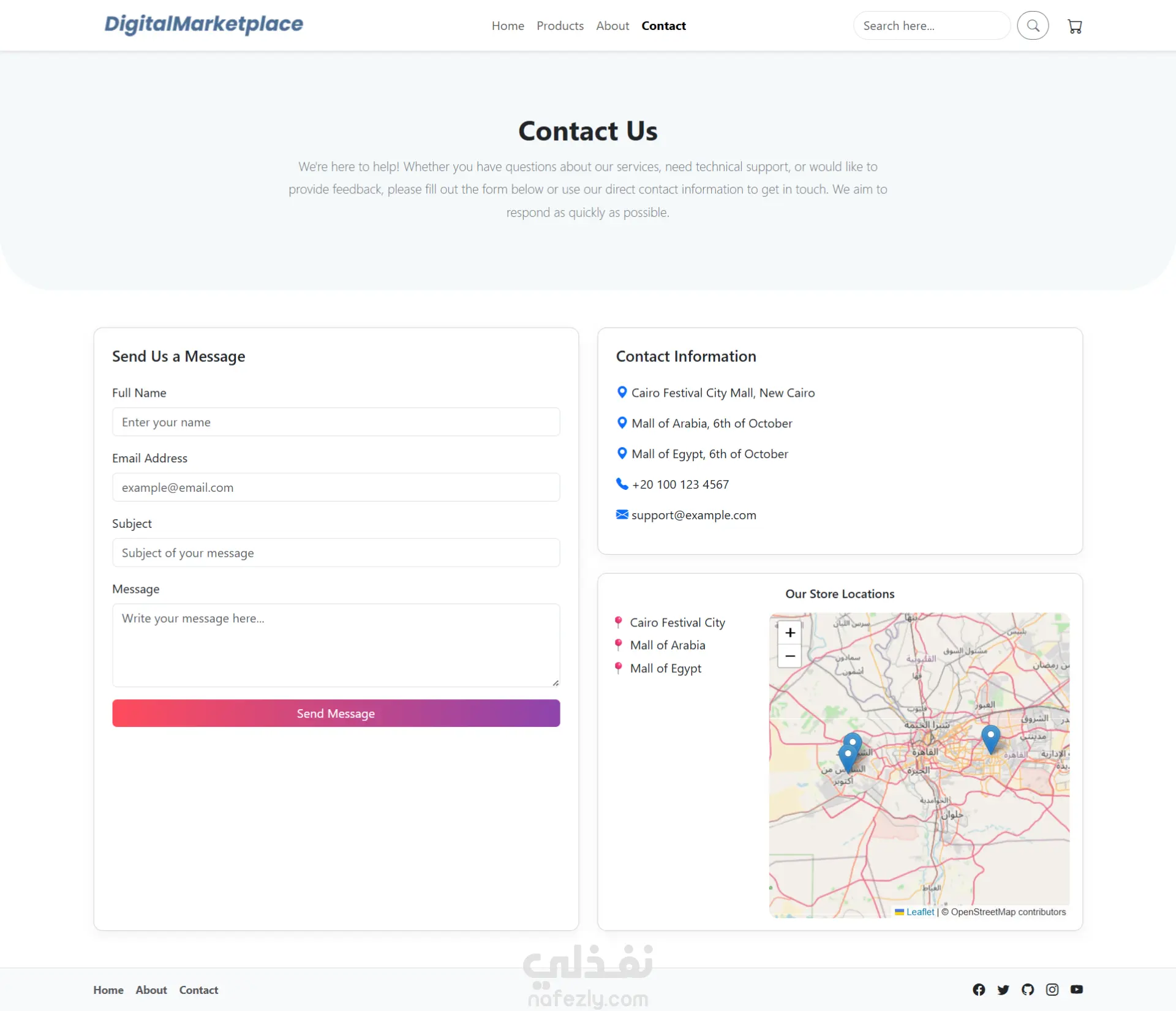Click into the Email Address field
The image size is (1176, 1011).
coord(336,487)
